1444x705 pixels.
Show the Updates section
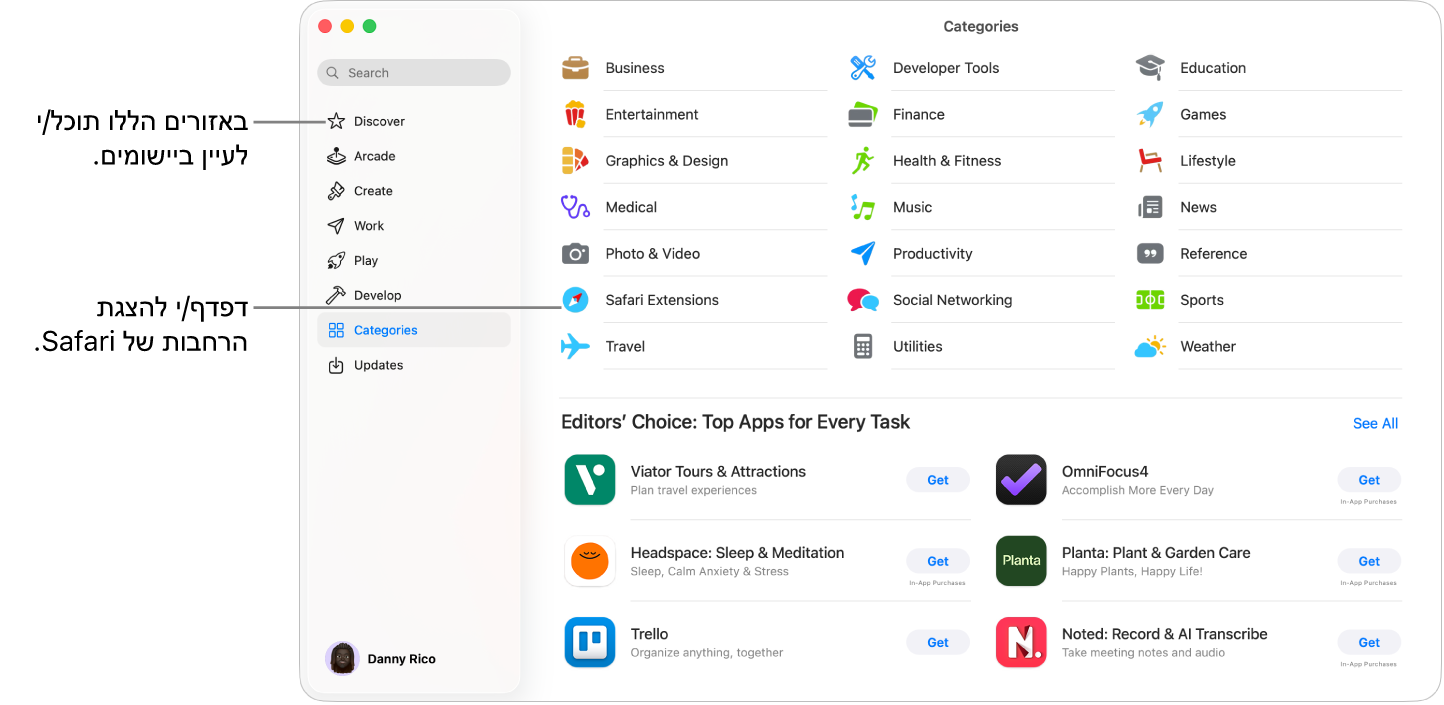pos(413,365)
